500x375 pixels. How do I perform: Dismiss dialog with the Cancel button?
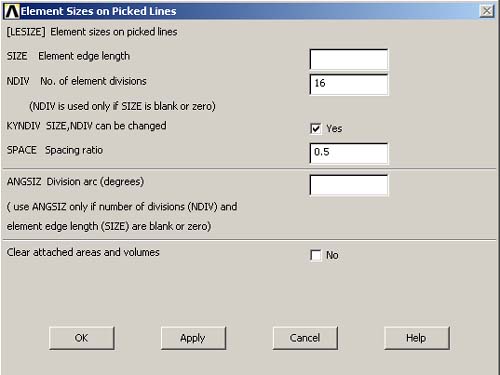pos(305,338)
